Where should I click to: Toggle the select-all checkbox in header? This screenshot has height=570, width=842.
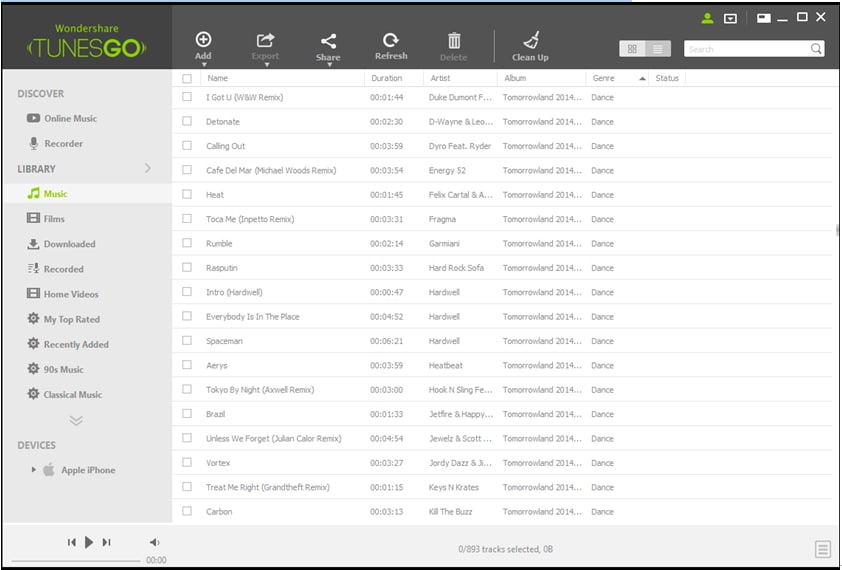point(187,78)
